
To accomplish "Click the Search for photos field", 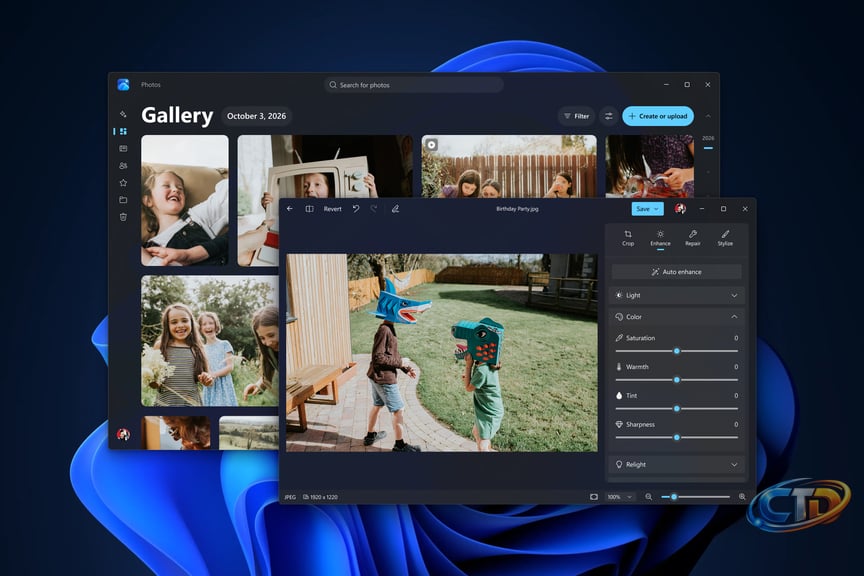I will click(x=414, y=85).
